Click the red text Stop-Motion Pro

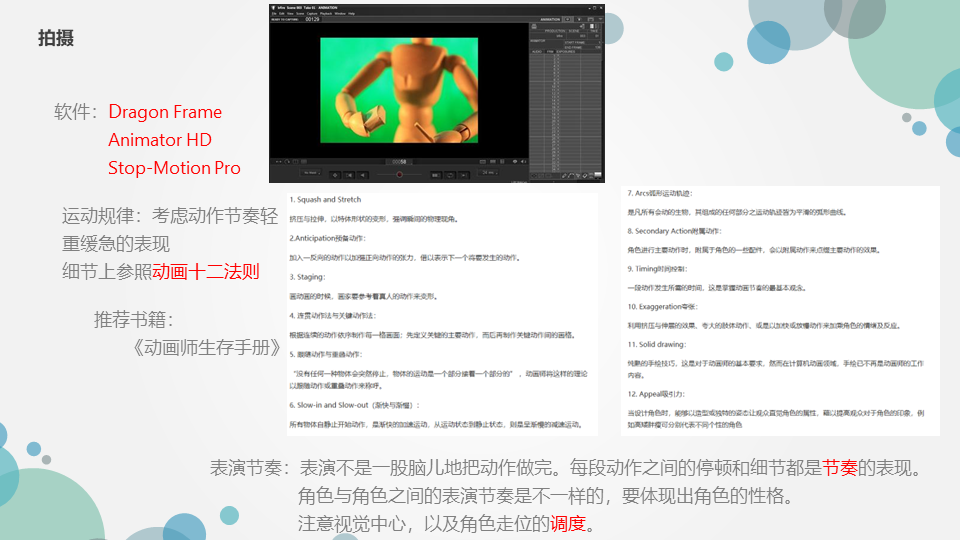tap(174, 168)
